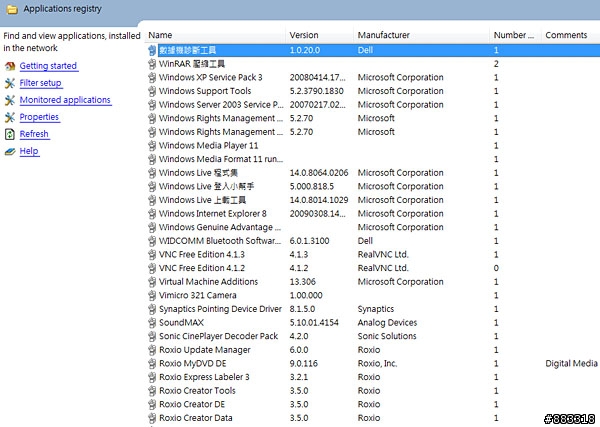Click the Synaptics manufacturer cell

click(376, 309)
